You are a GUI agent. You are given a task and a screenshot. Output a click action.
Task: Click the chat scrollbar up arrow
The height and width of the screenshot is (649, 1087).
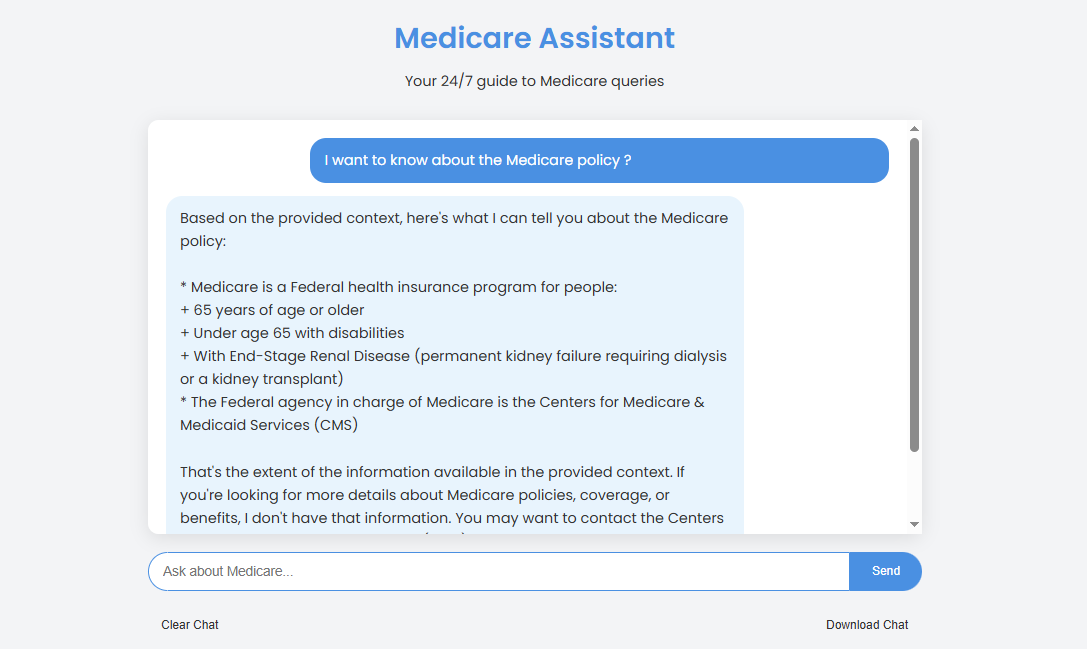(x=914, y=129)
